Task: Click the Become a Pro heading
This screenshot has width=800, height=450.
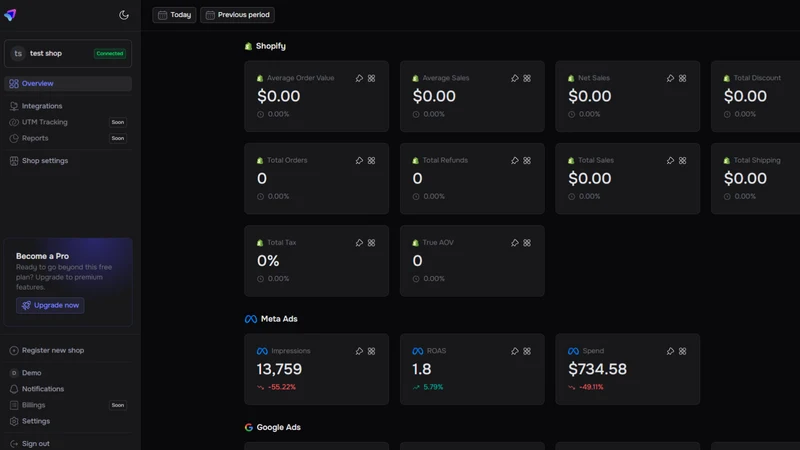Action: click(x=42, y=256)
